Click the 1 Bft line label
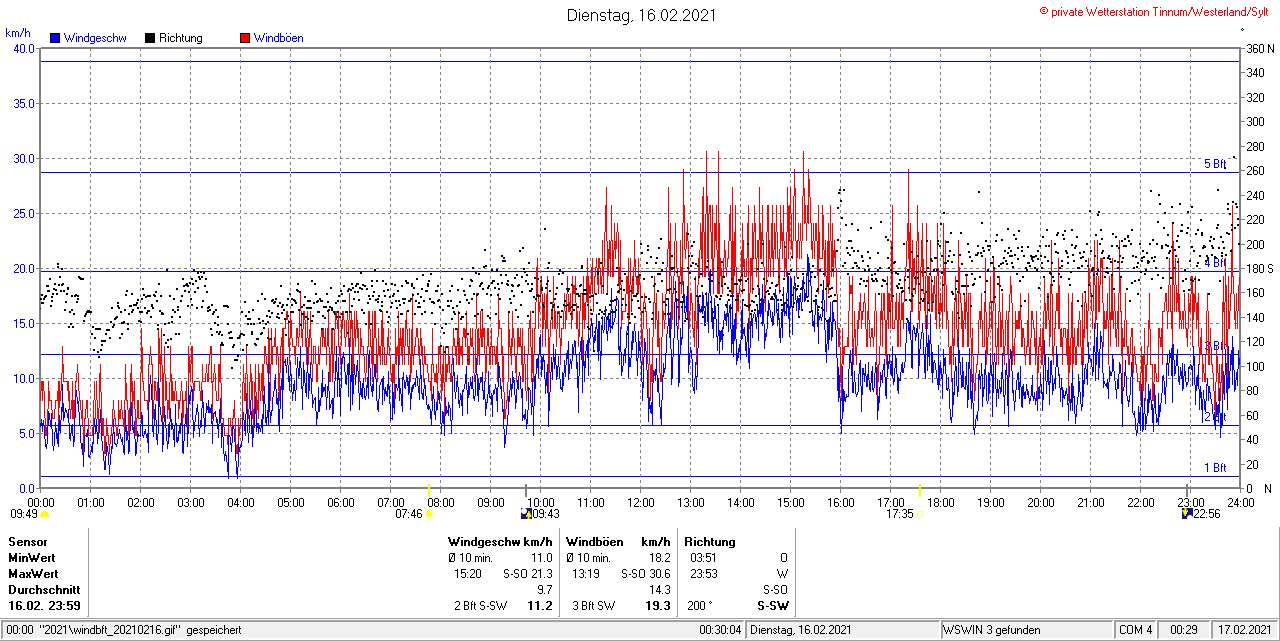1280x641 pixels. pos(1215,468)
